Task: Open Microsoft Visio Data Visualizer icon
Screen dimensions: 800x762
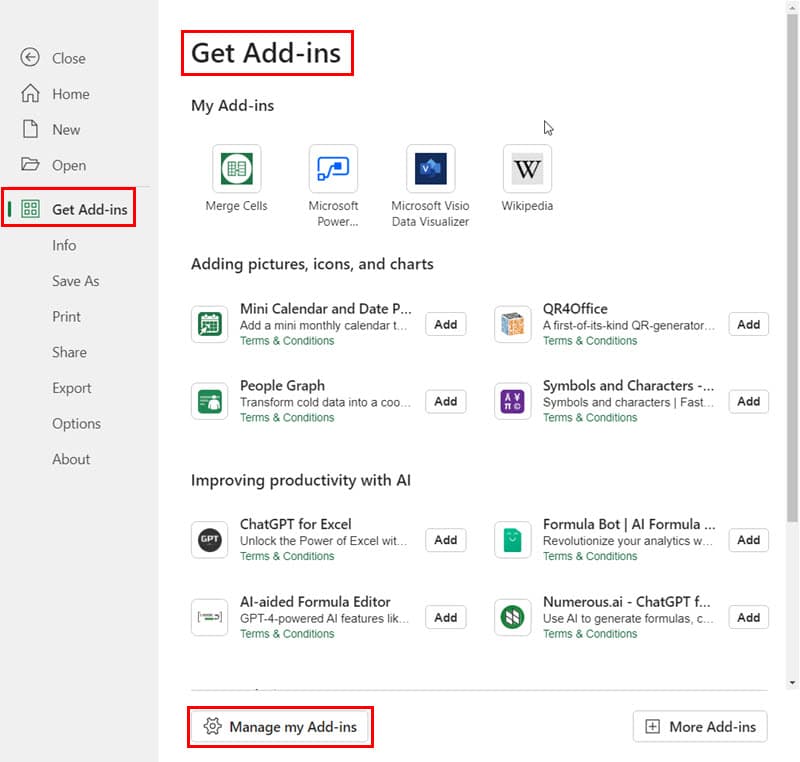Action: (431, 169)
